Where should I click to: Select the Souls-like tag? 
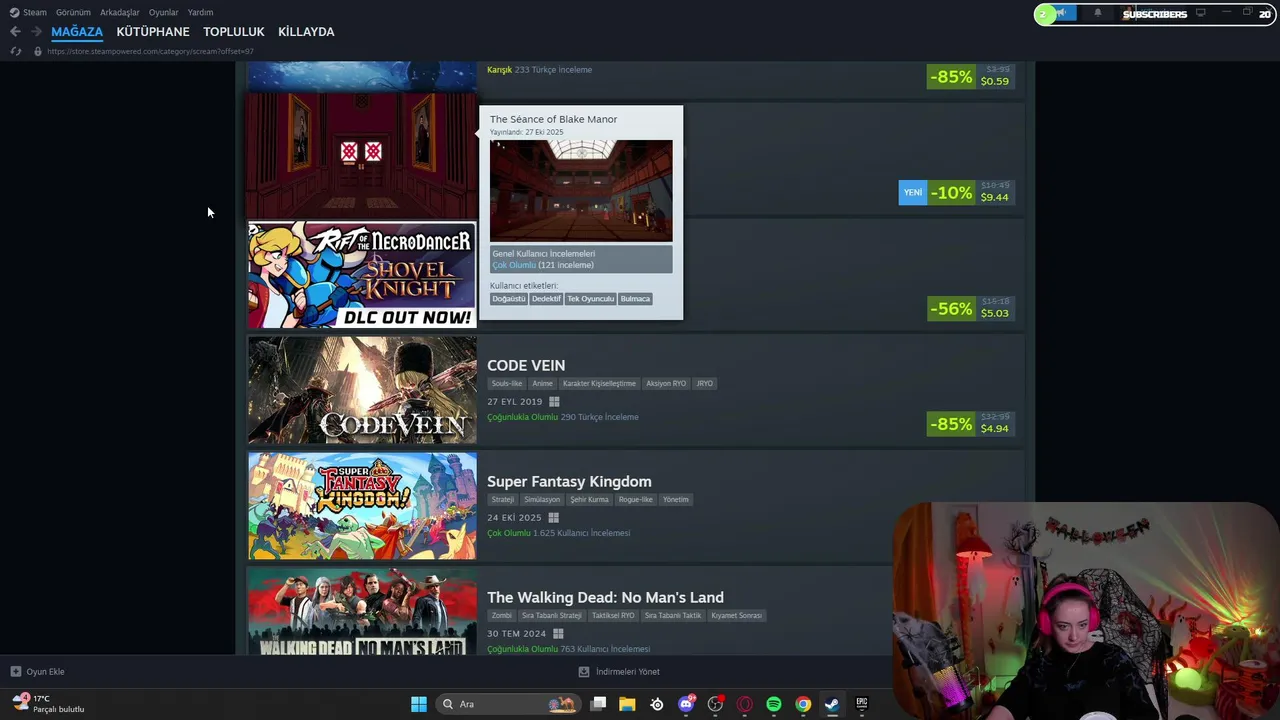pos(507,384)
